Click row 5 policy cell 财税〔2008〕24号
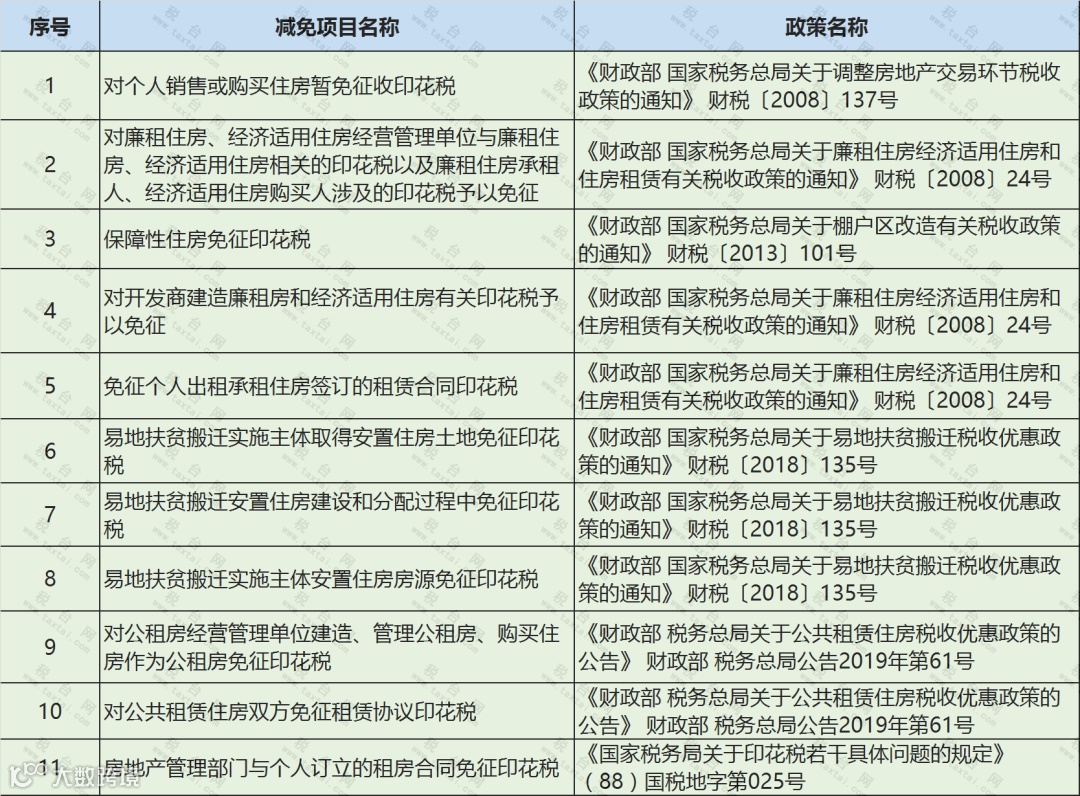 click(x=827, y=386)
